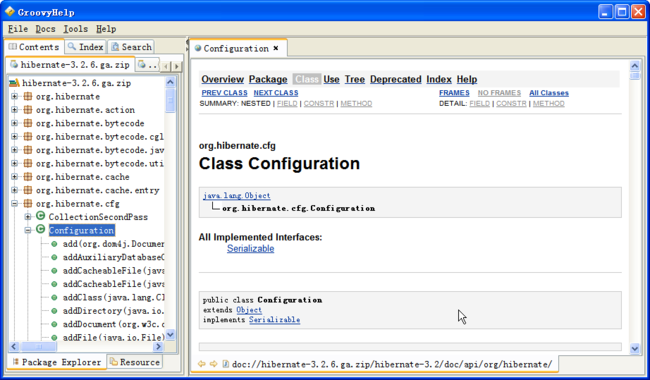Click the tree panel scroll down arrow
The height and width of the screenshot is (380, 650).
pyautogui.click(x=170, y=334)
